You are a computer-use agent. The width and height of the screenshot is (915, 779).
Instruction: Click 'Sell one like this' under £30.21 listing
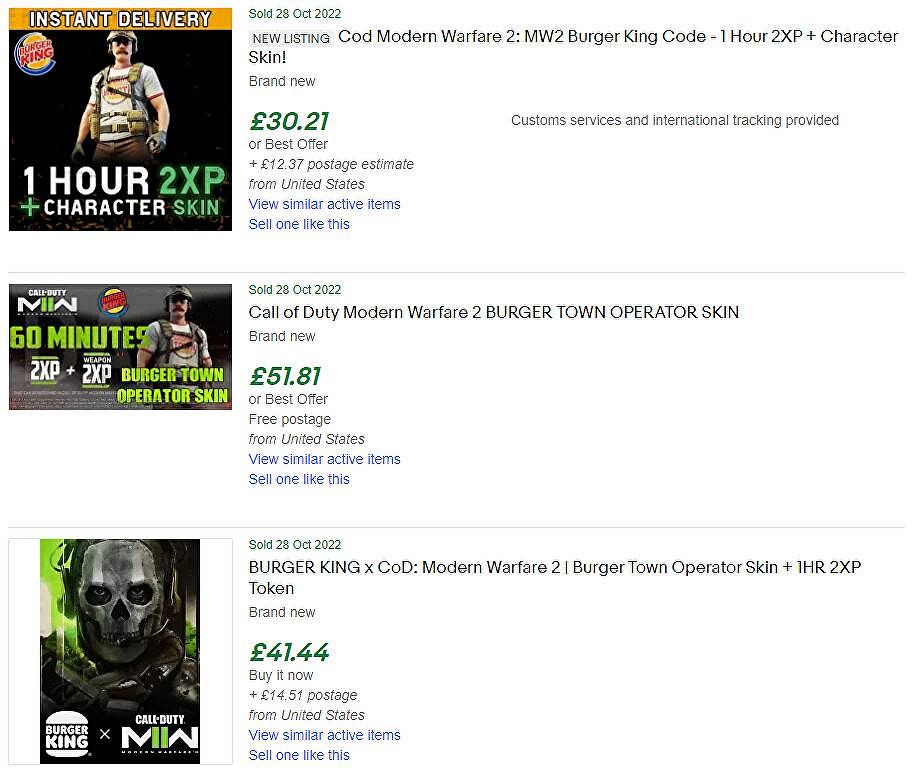[x=299, y=224]
